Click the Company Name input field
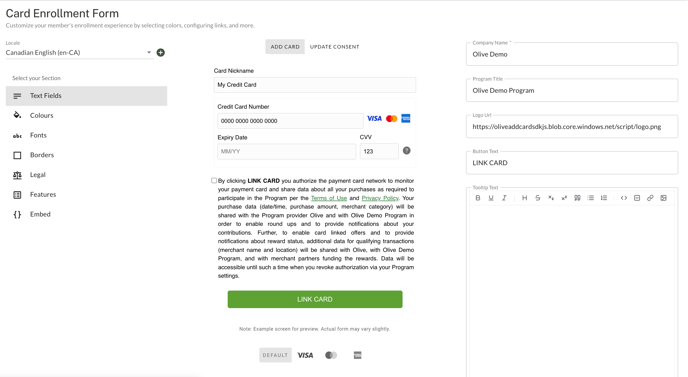 [x=572, y=54]
